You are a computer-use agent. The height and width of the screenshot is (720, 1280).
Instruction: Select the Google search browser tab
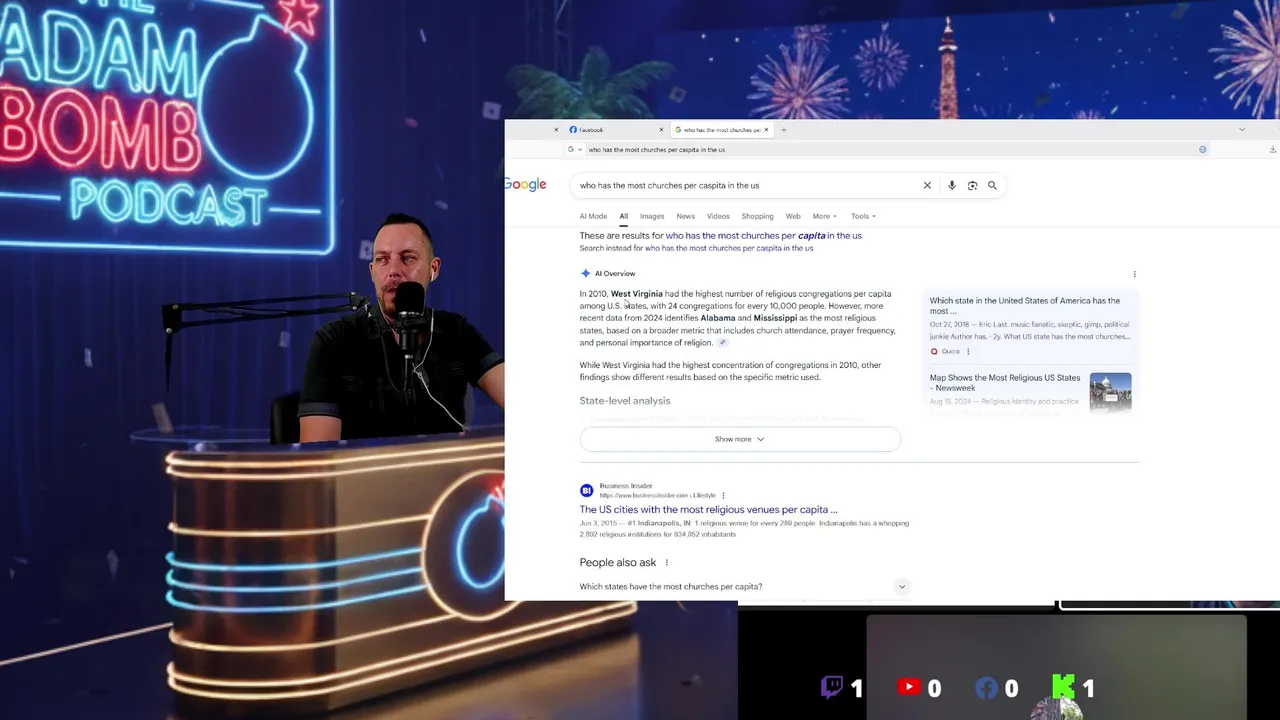[721, 130]
